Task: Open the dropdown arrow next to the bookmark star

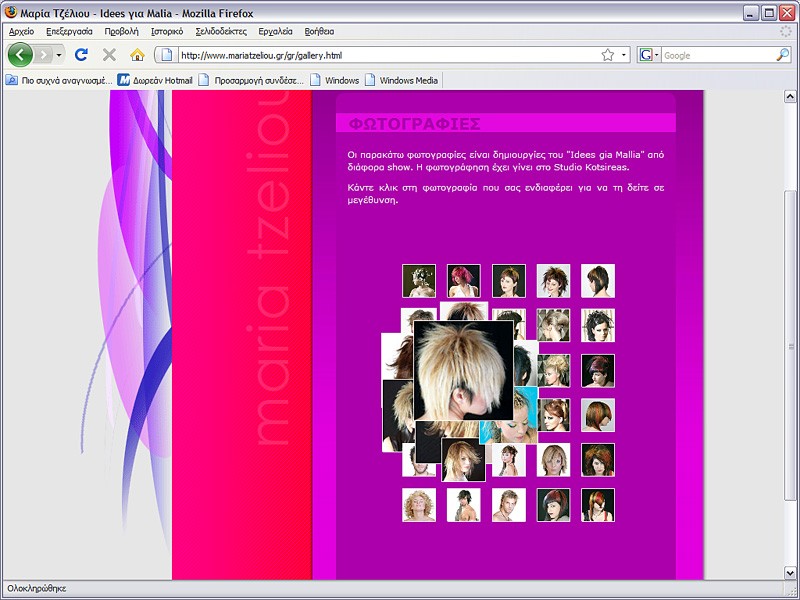Action: [x=623, y=55]
